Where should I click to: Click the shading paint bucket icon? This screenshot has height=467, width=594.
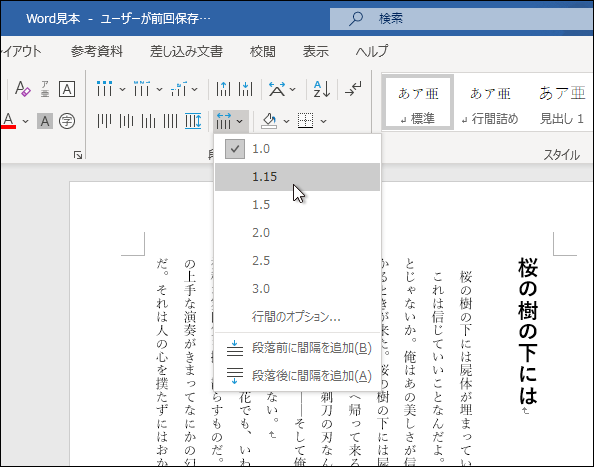pyautogui.click(x=269, y=121)
